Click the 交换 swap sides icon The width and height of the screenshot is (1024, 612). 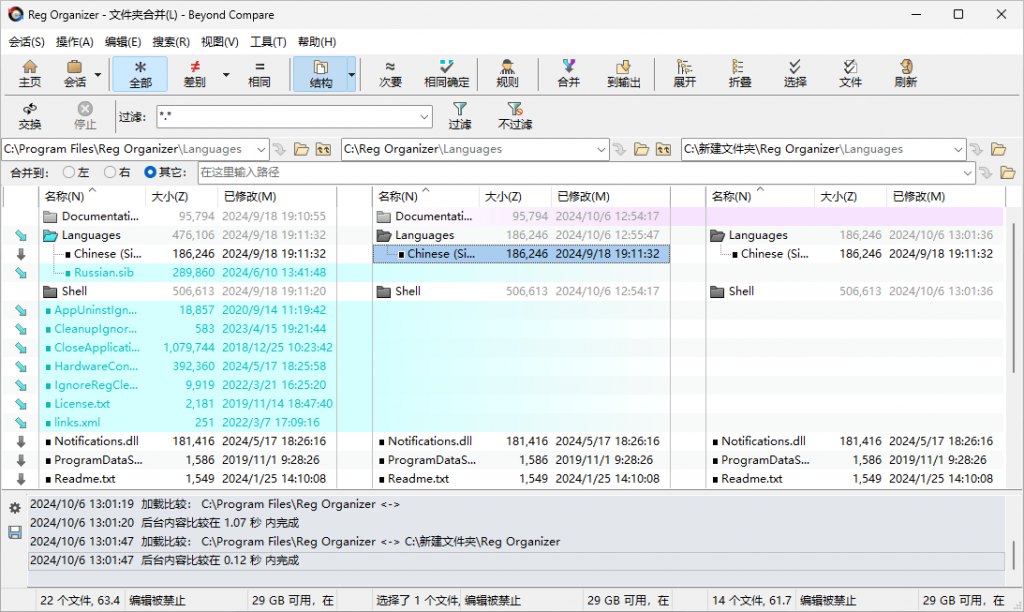pyautogui.click(x=29, y=116)
